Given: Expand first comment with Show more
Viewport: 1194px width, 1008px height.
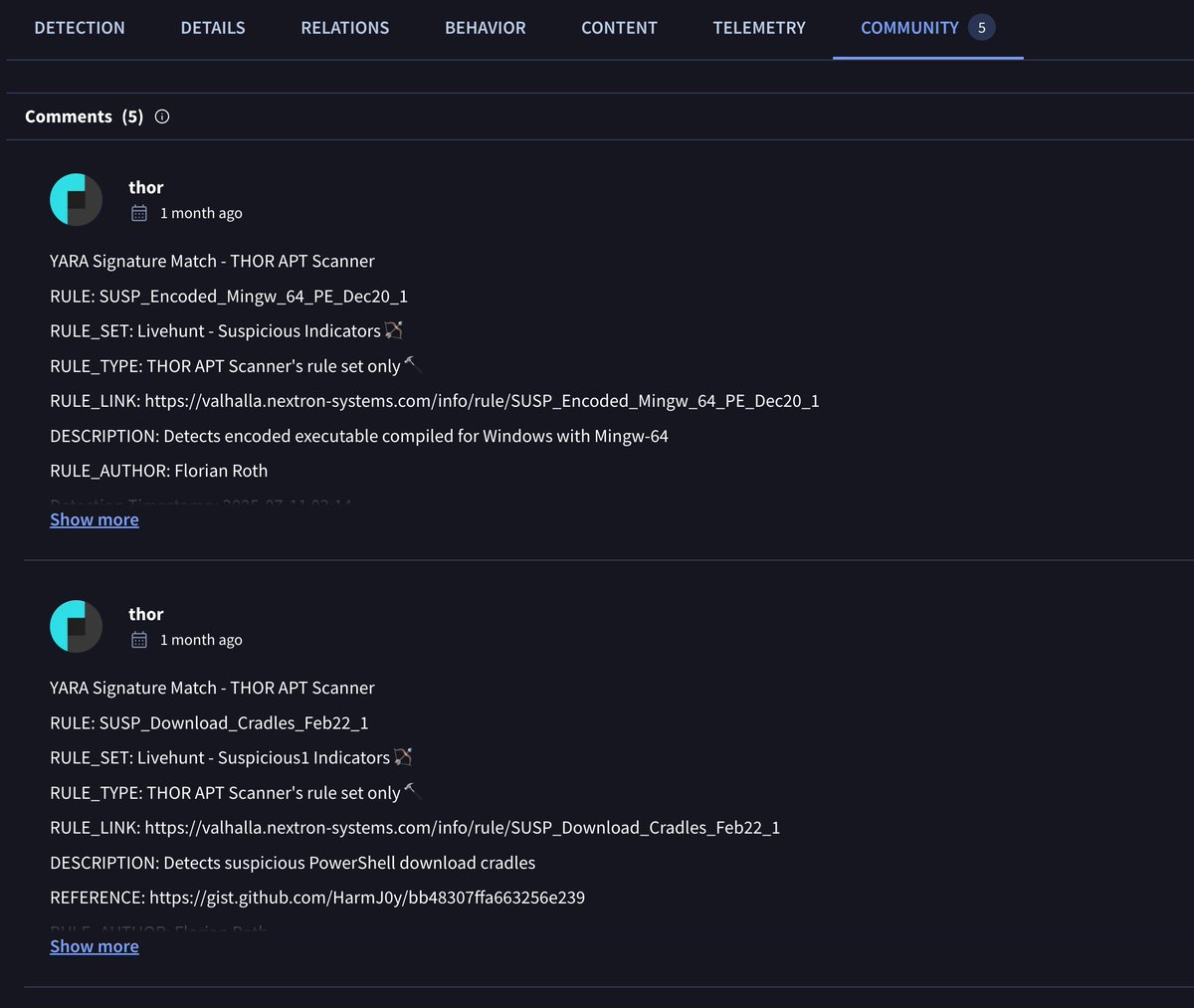Looking at the screenshot, I should [x=95, y=519].
